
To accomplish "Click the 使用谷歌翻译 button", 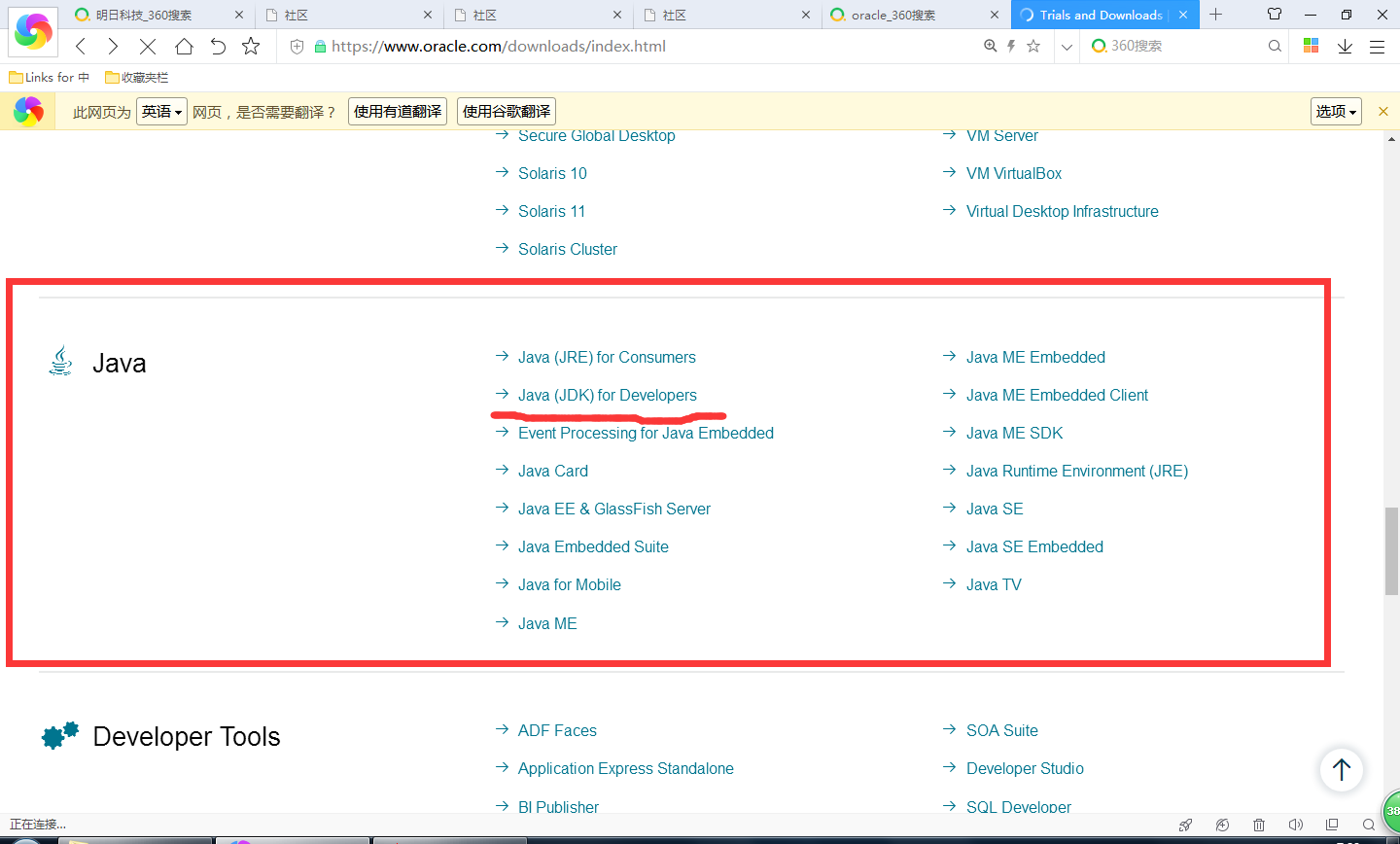I will coord(507,112).
